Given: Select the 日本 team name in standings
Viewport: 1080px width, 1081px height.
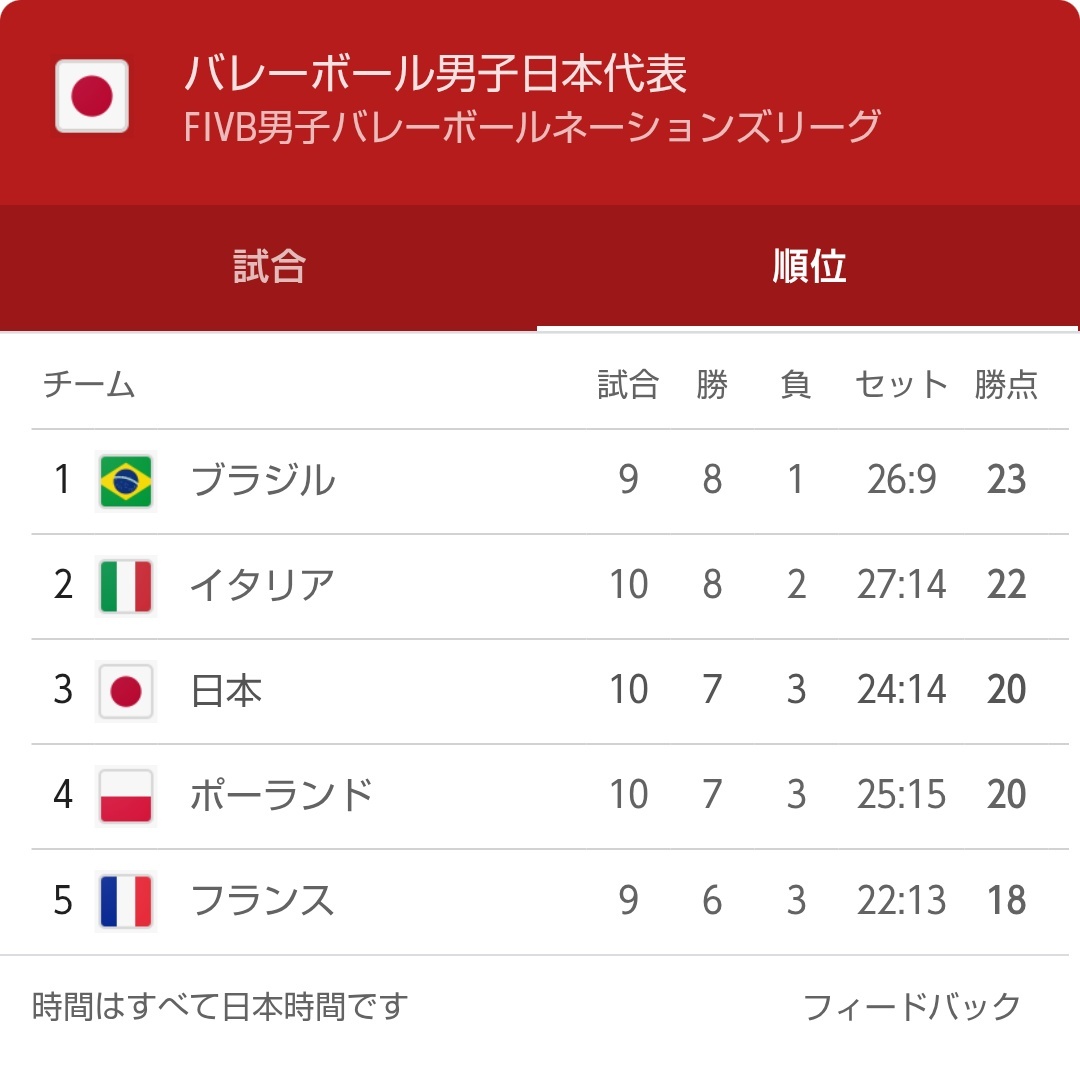Looking at the screenshot, I should (226, 691).
